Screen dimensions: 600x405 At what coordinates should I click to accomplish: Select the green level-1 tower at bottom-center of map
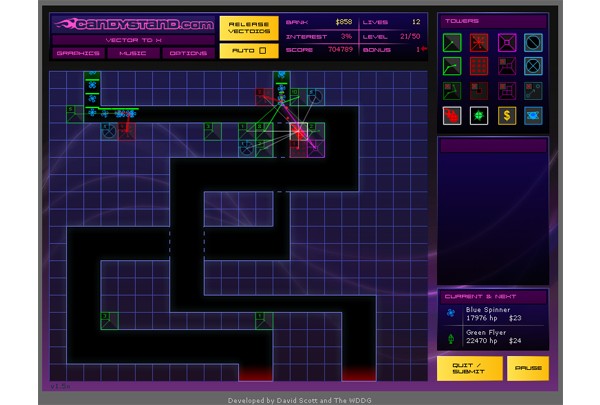[x=264, y=321]
